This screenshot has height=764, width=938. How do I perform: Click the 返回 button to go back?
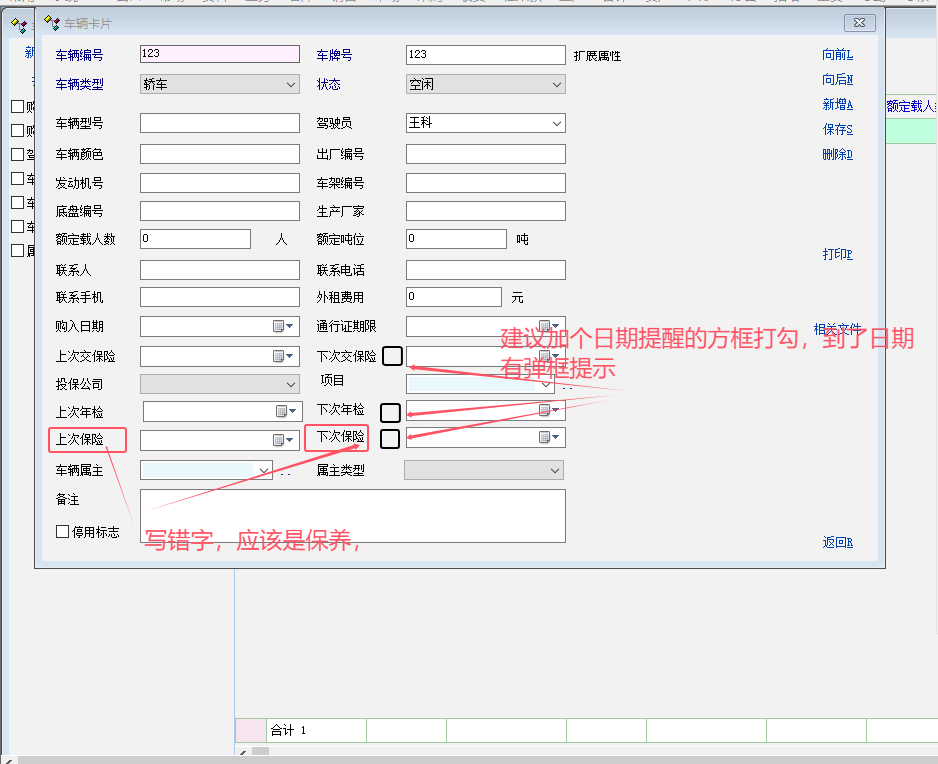(x=837, y=542)
